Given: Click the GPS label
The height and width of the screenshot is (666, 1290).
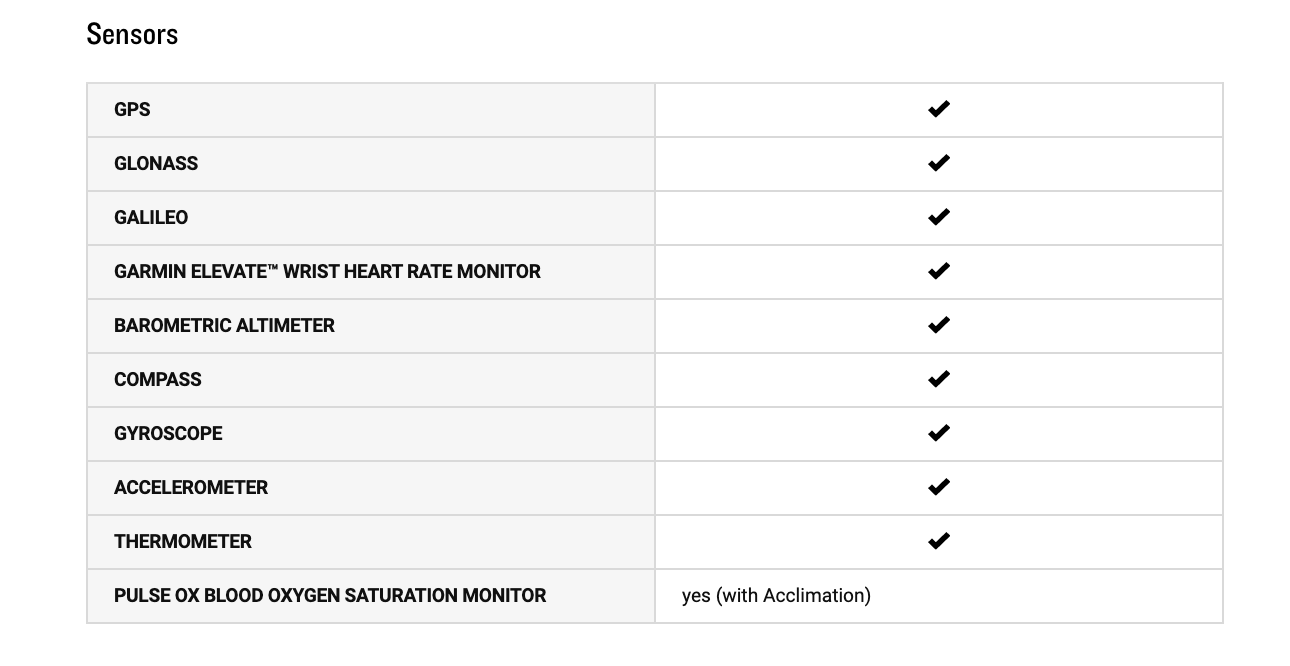Looking at the screenshot, I should click(132, 110).
